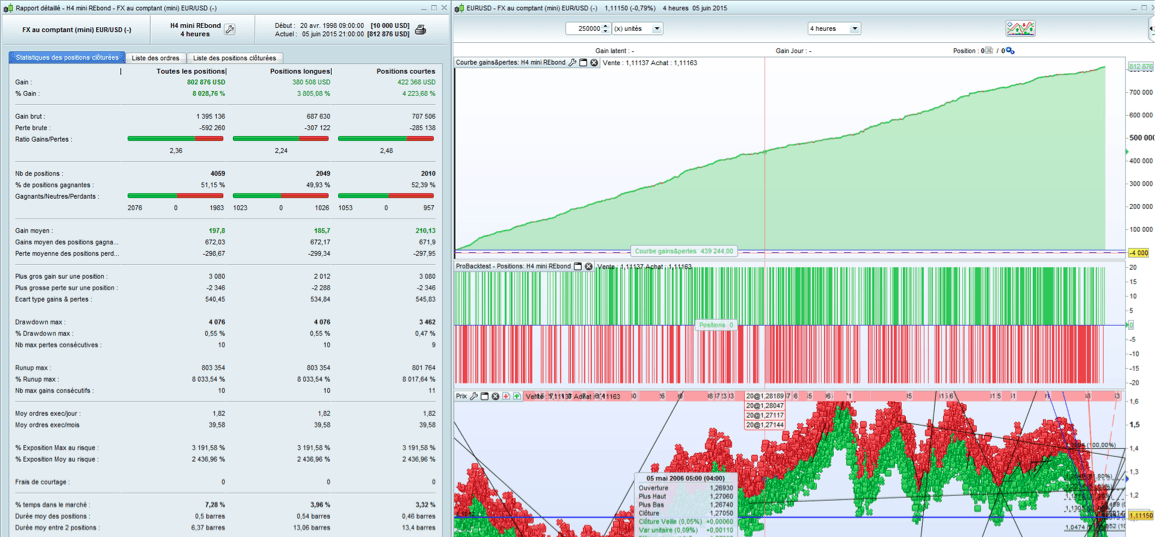Remove the Prix panel with X icon
1162x537 pixels.
tap(495, 396)
